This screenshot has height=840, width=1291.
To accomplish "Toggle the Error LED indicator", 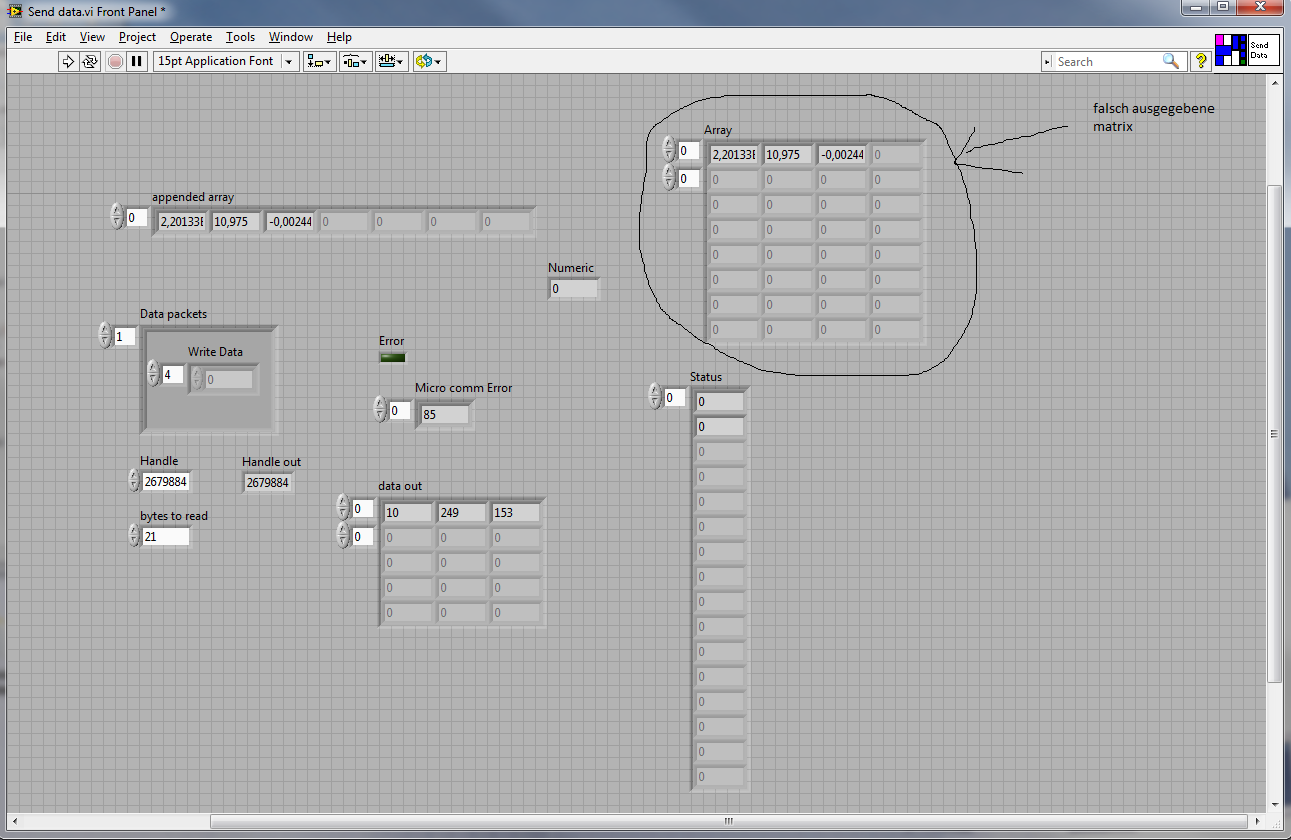I will pyautogui.click(x=392, y=357).
